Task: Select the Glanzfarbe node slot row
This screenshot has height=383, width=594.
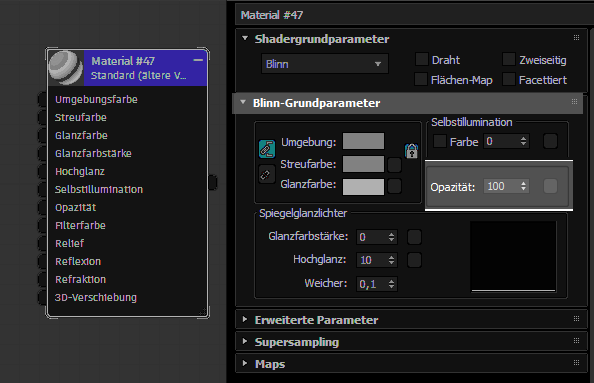Action: pos(127,135)
